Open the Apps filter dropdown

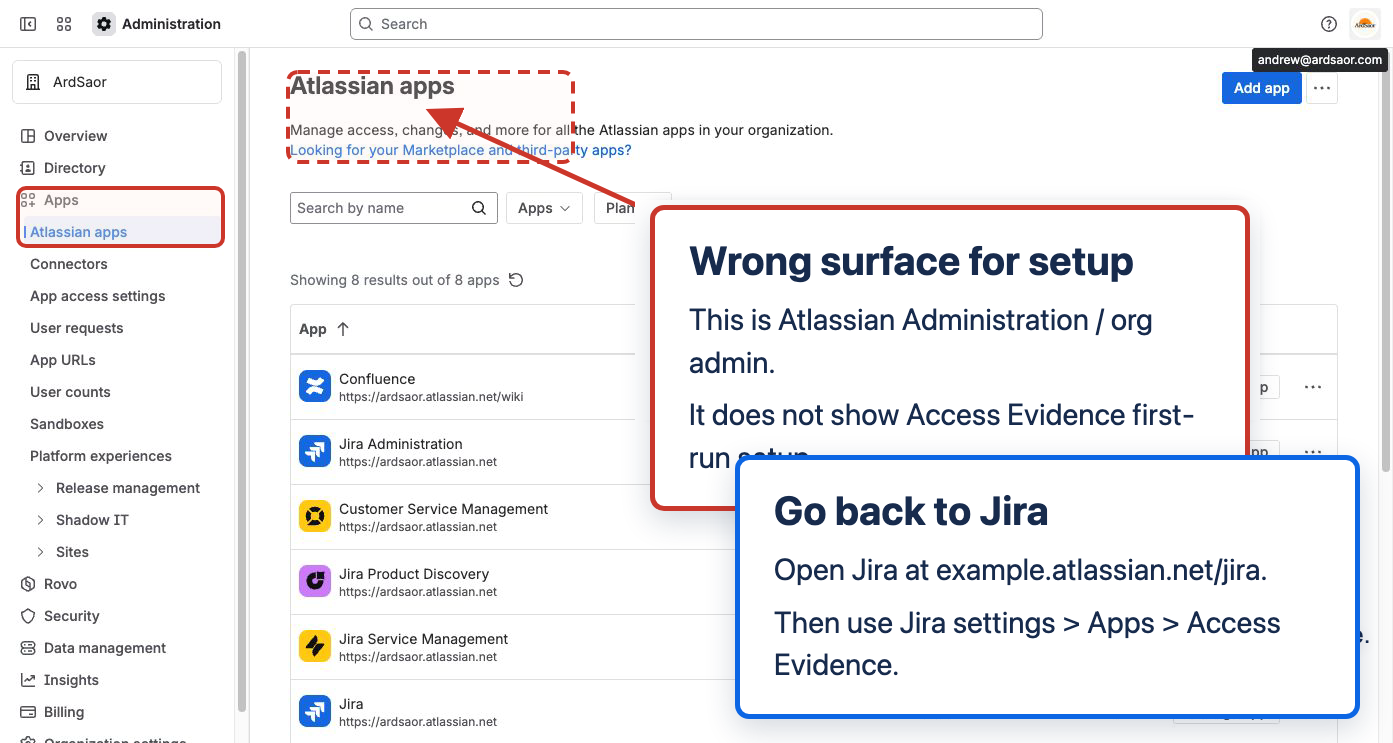(x=544, y=208)
